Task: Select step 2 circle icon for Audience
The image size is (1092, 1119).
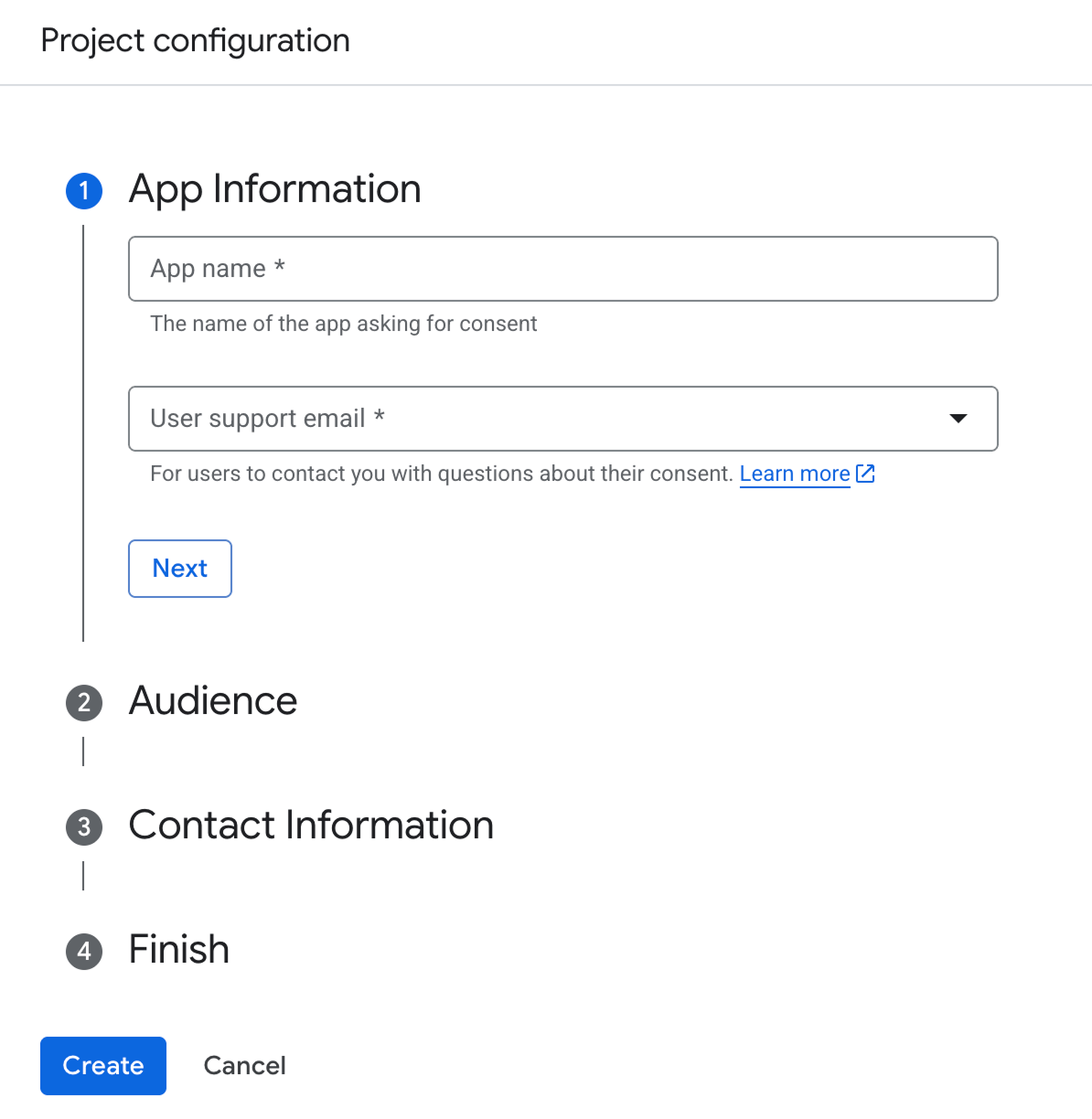Action: click(x=84, y=702)
